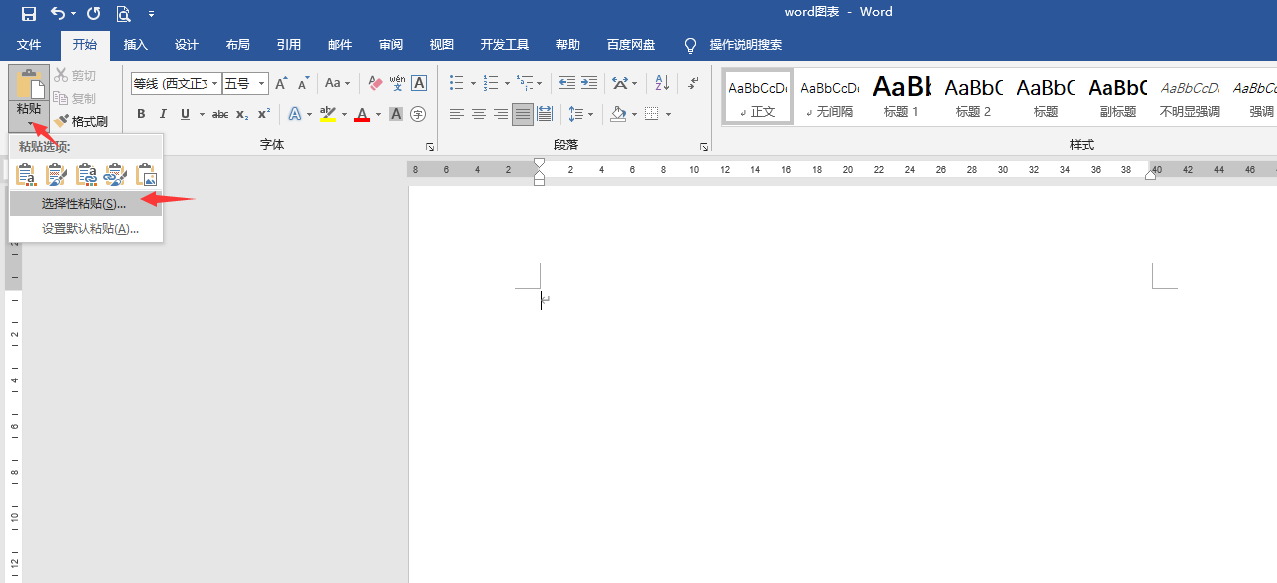The height and width of the screenshot is (583, 1277).
Task: Apply character border icon
Action: coord(419,83)
